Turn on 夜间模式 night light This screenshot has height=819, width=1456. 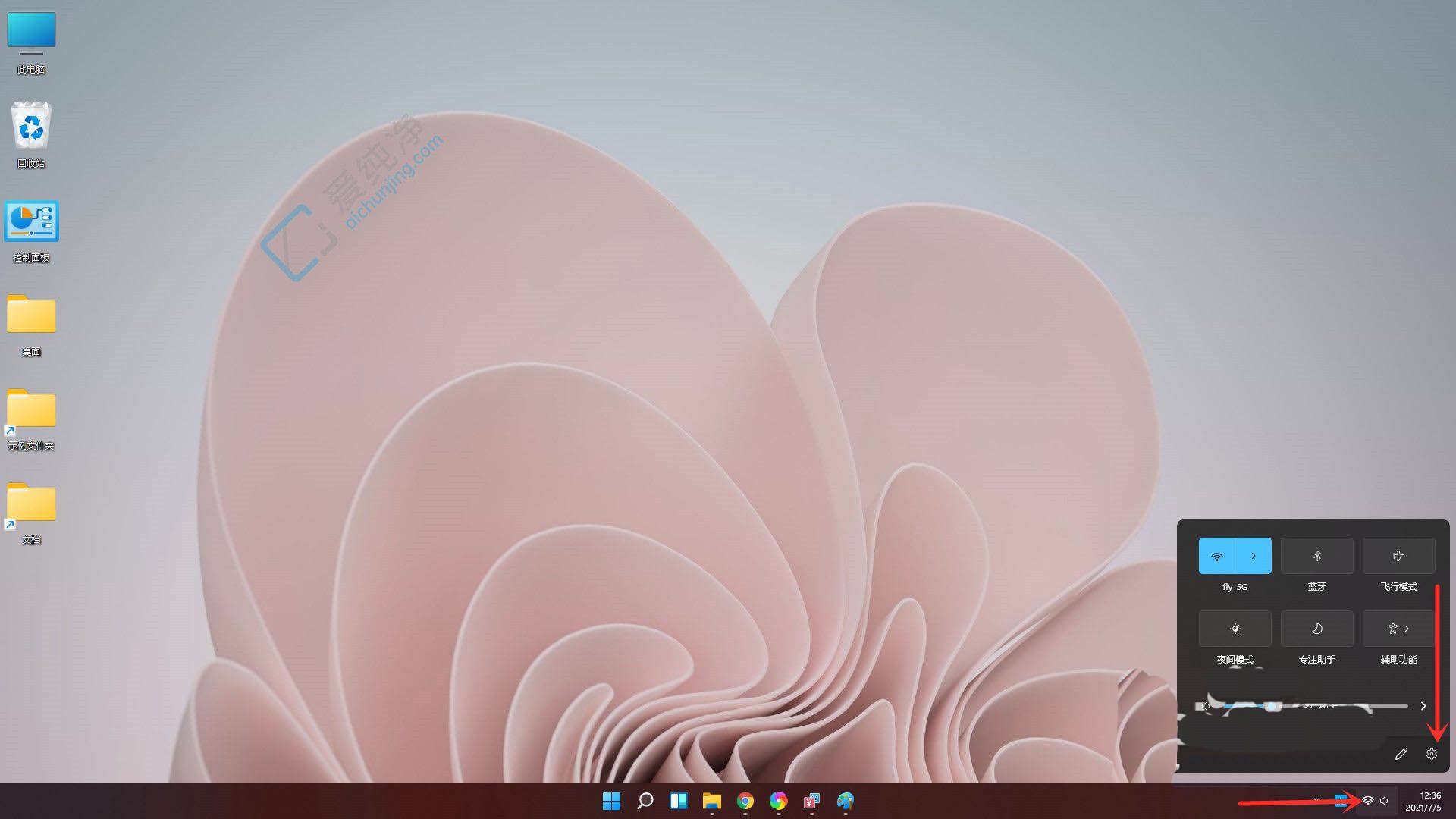(x=1235, y=628)
